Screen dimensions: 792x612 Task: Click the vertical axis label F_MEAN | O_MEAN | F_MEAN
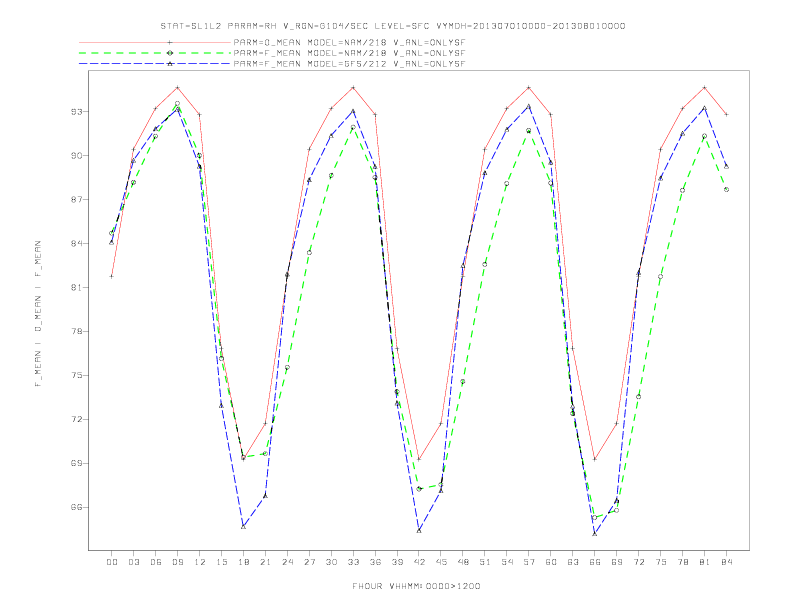coord(38,314)
